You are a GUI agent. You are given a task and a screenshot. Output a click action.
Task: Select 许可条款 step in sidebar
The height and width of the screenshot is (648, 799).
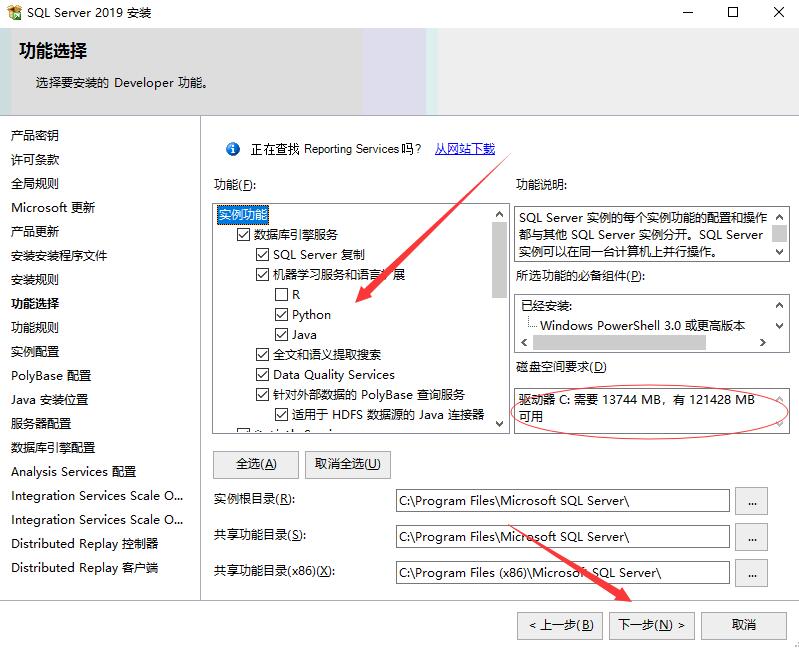pos(35,159)
